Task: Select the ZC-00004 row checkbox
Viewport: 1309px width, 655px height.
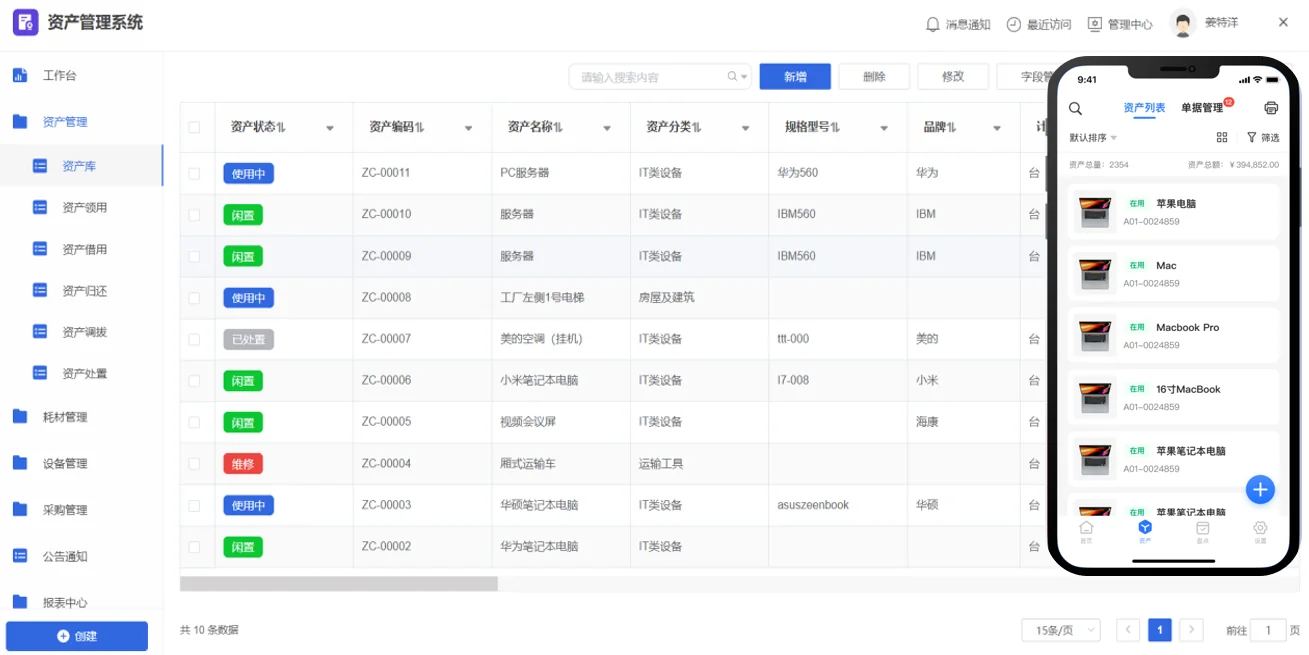Action: [194, 464]
